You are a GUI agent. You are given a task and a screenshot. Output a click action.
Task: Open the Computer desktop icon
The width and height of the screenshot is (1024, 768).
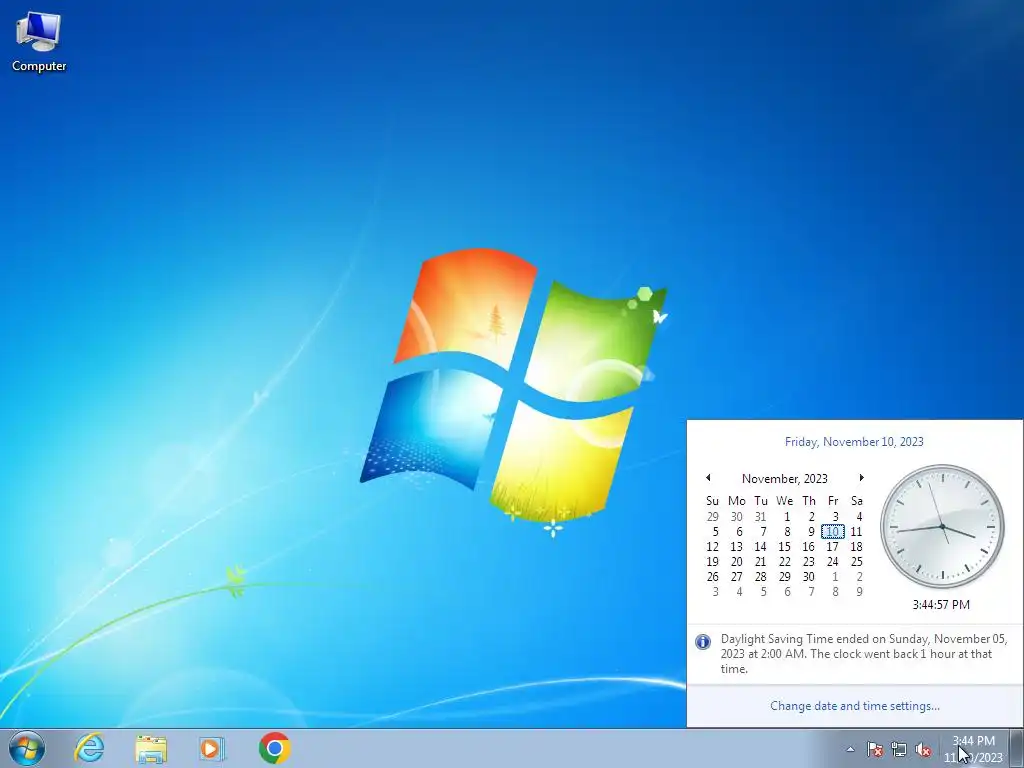[x=39, y=42]
